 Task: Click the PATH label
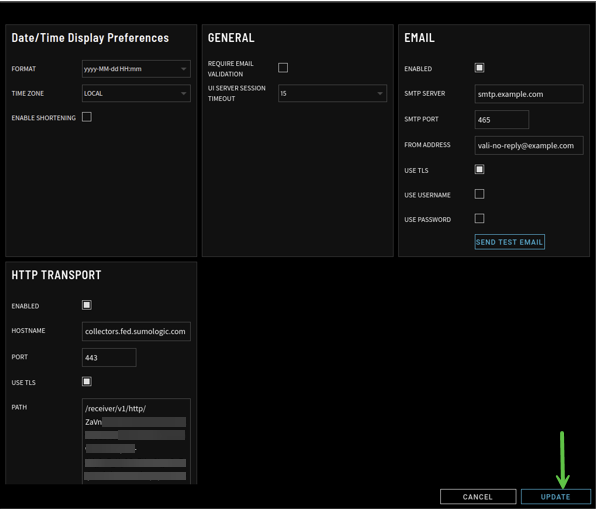(19, 407)
